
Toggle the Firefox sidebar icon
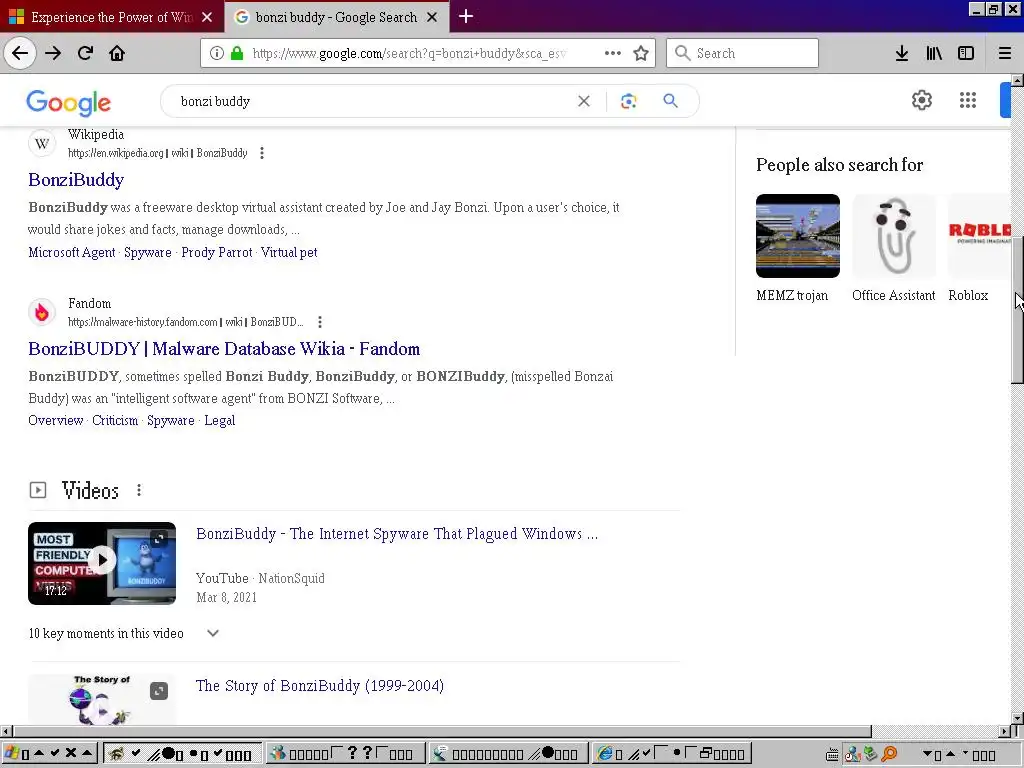(x=966, y=53)
